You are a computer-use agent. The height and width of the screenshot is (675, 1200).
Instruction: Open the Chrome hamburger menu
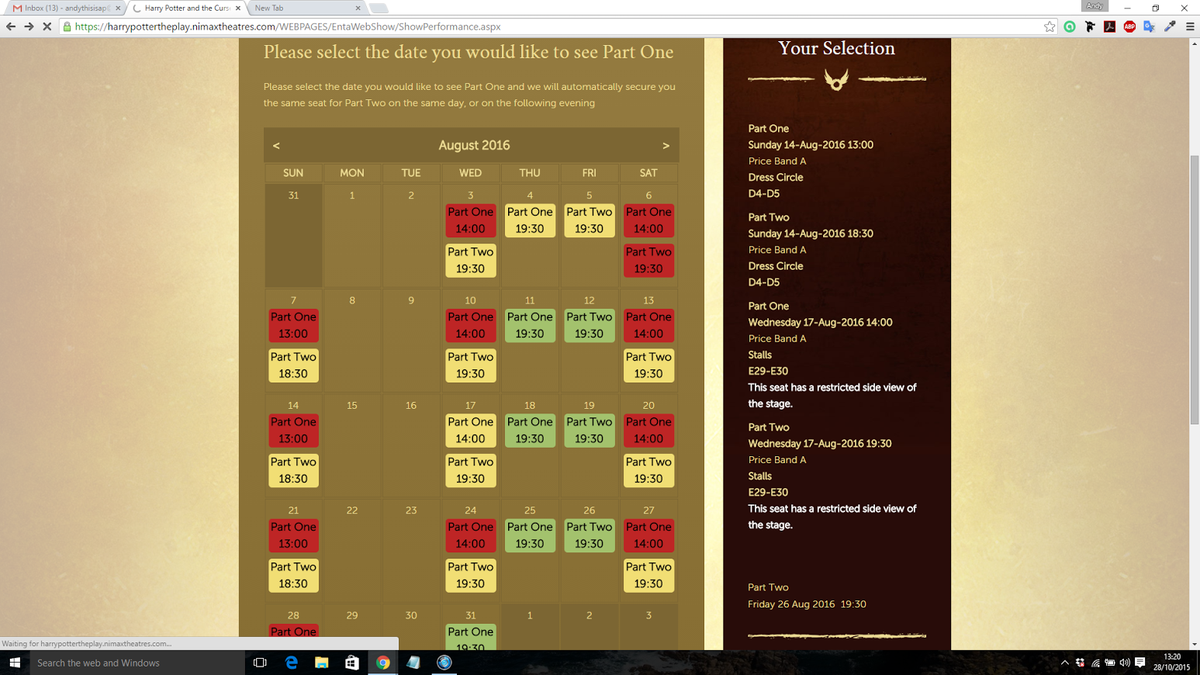(1188, 27)
